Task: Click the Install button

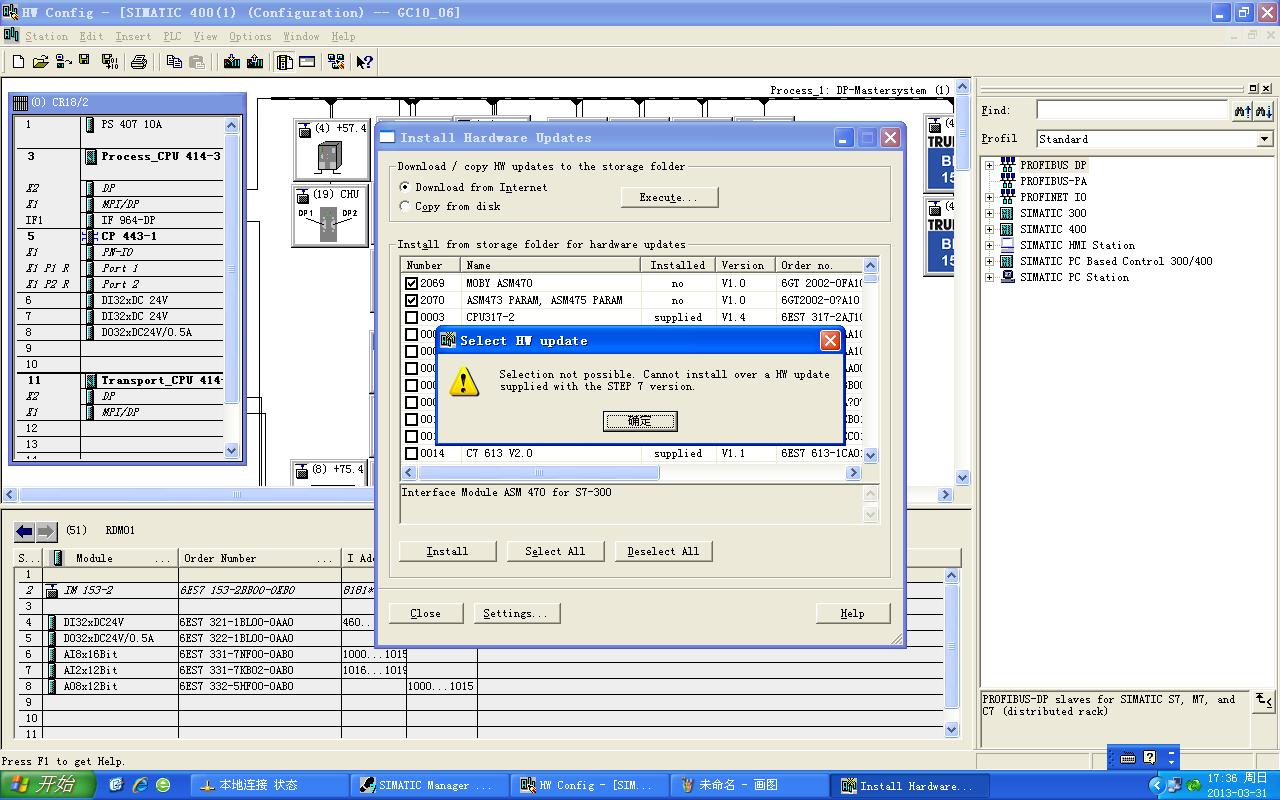Action: point(447,551)
